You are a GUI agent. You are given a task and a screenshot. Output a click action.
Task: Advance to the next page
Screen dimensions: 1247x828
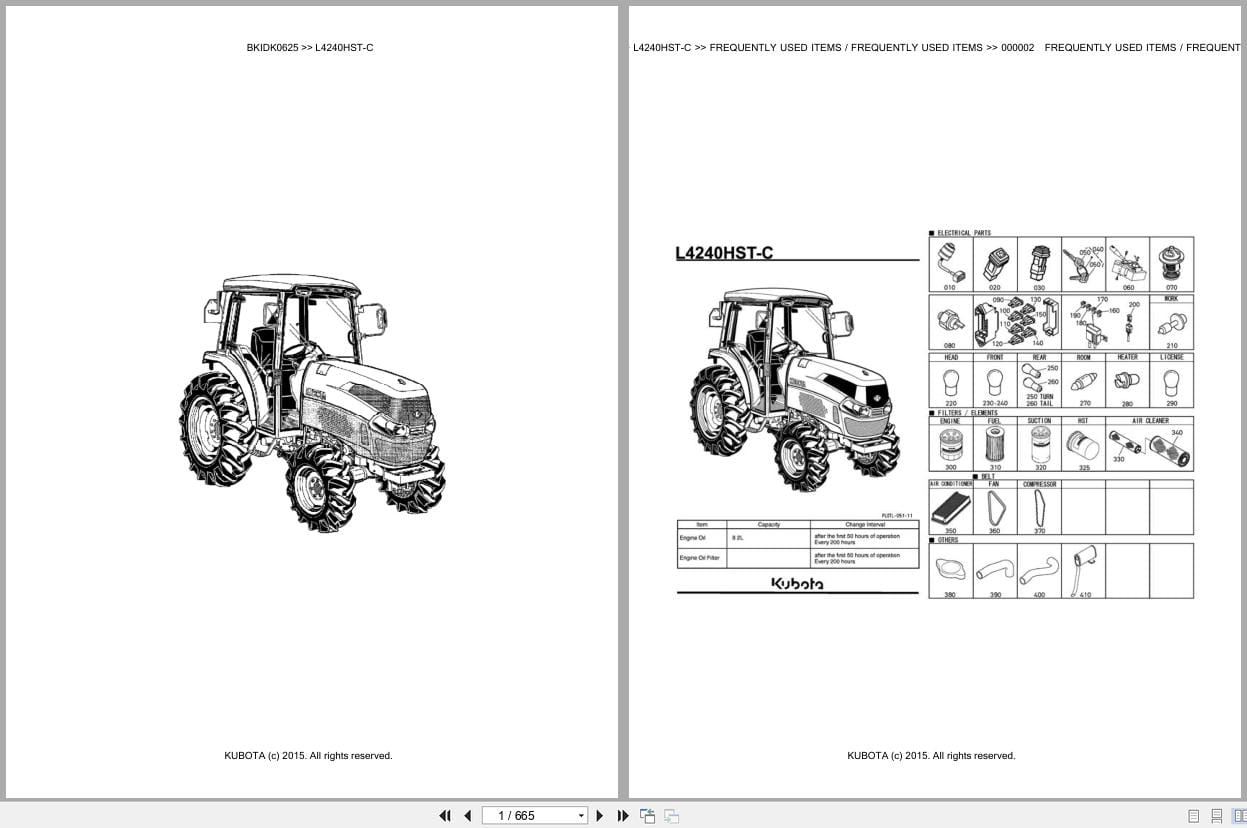tap(600, 816)
